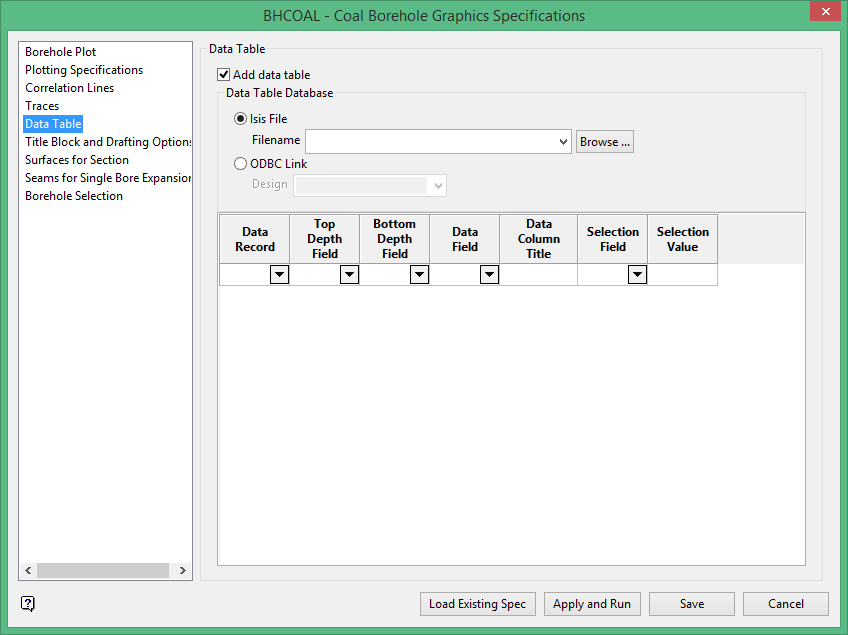Image resolution: width=848 pixels, height=635 pixels.
Task: Click the help question mark icon
Action: (x=28, y=603)
